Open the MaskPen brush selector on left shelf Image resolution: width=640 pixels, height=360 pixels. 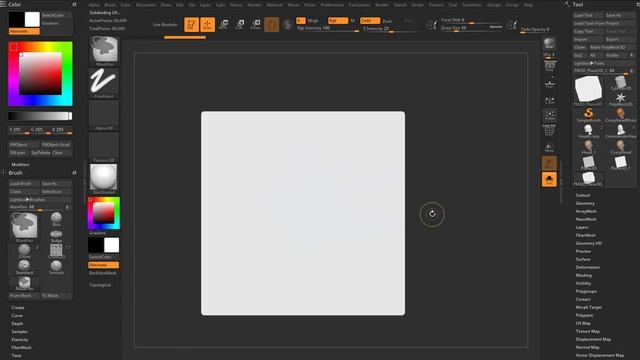tap(104, 51)
